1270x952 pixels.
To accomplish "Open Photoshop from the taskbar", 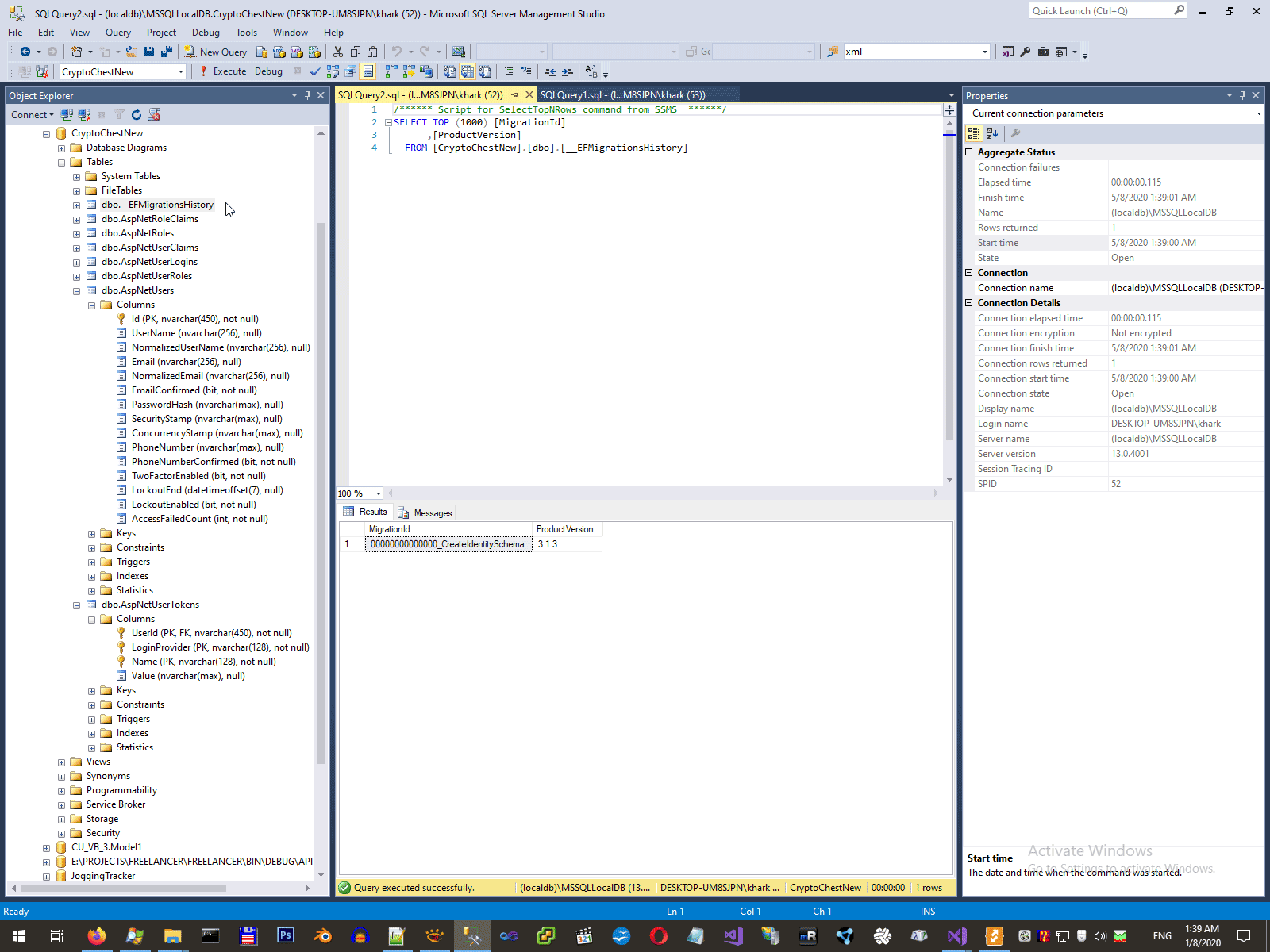I will [x=285, y=936].
